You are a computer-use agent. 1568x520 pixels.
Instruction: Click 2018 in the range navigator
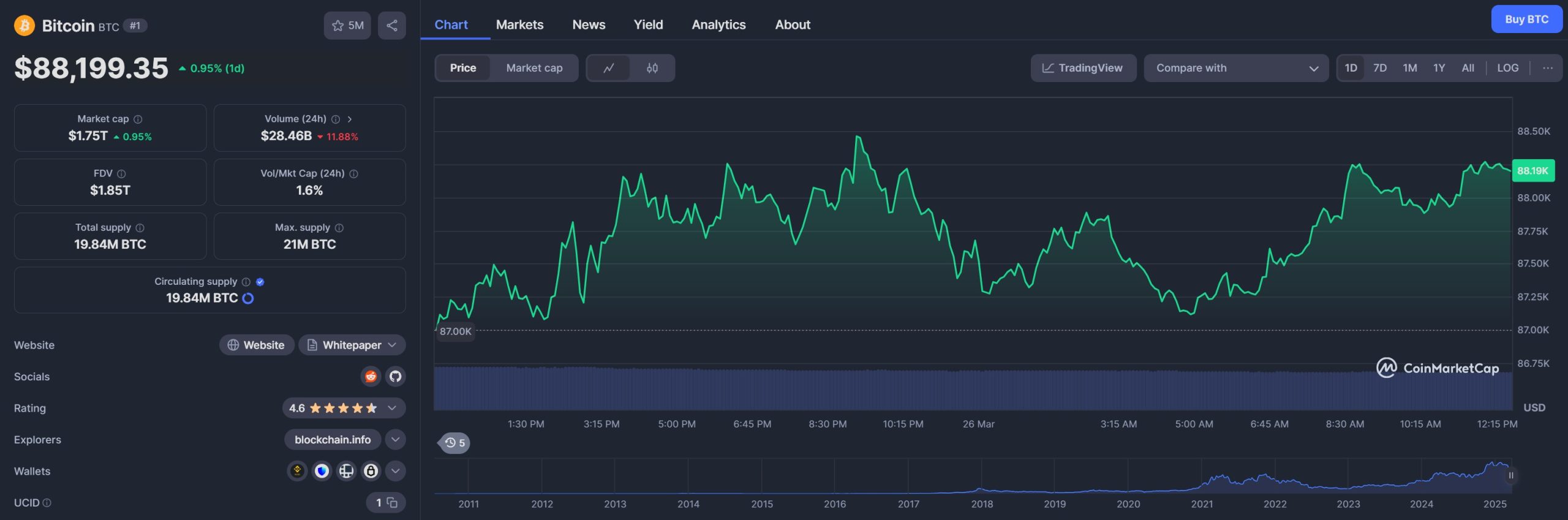coord(982,503)
